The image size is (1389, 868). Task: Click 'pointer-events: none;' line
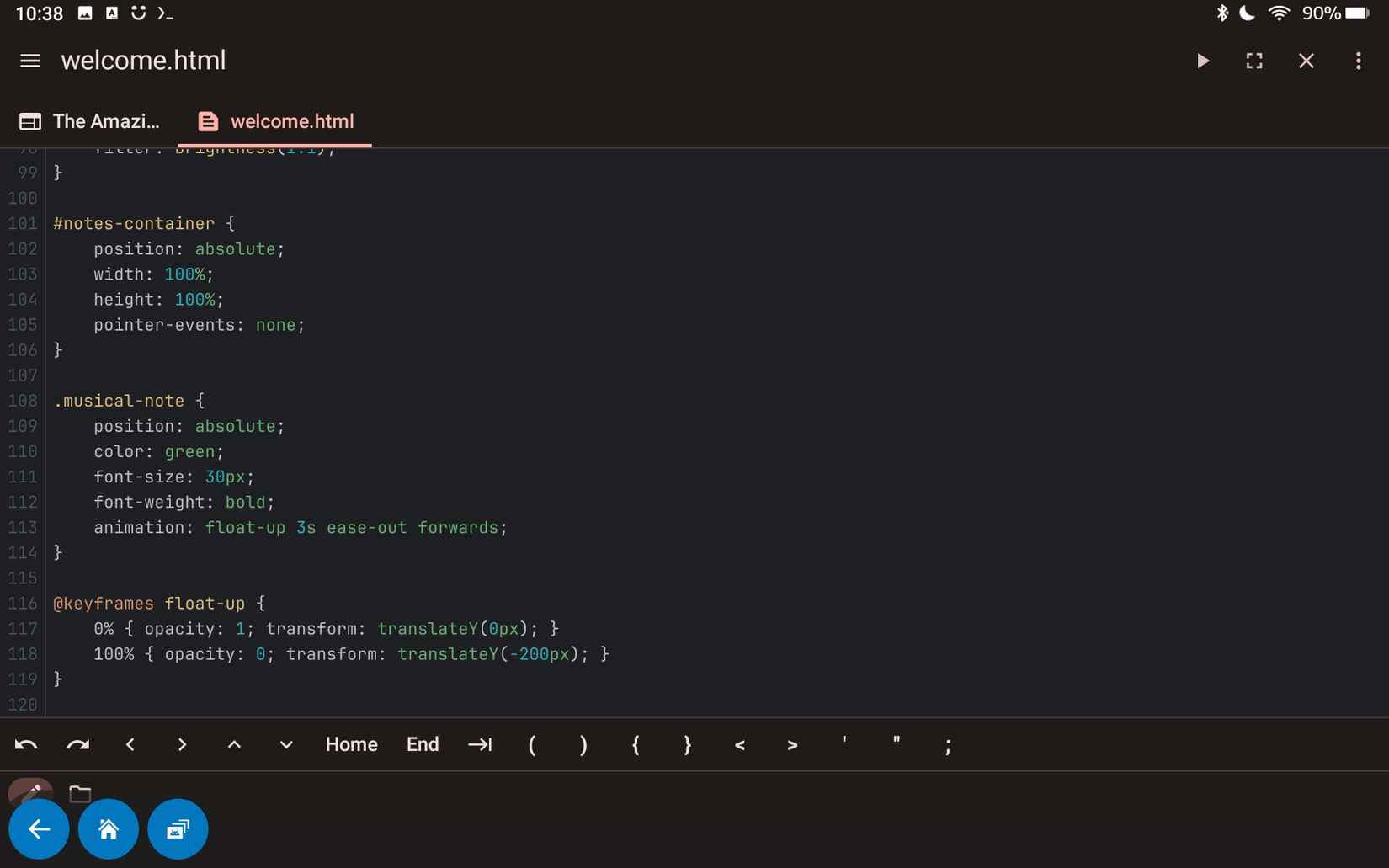[x=199, y=325]
